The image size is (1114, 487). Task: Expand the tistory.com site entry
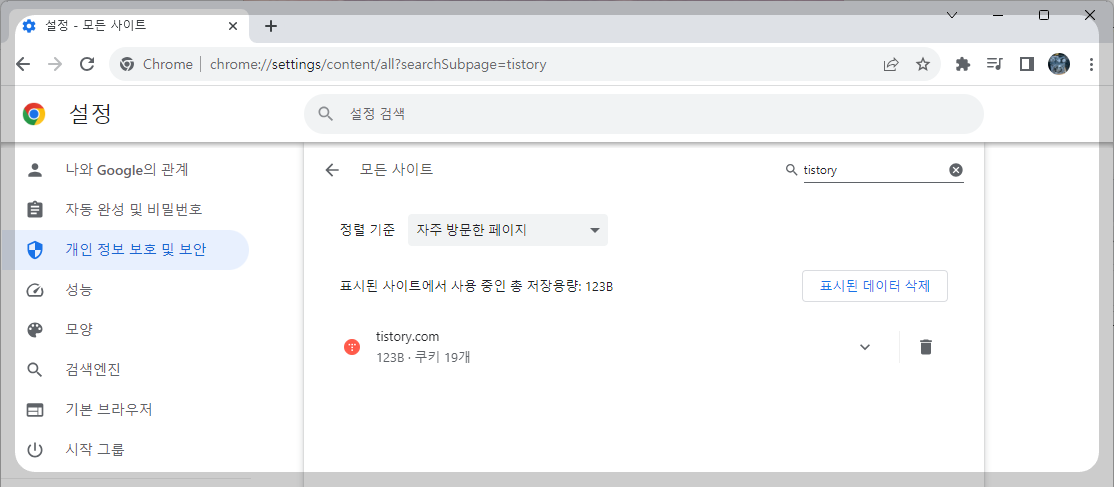[x=865, y=347]
